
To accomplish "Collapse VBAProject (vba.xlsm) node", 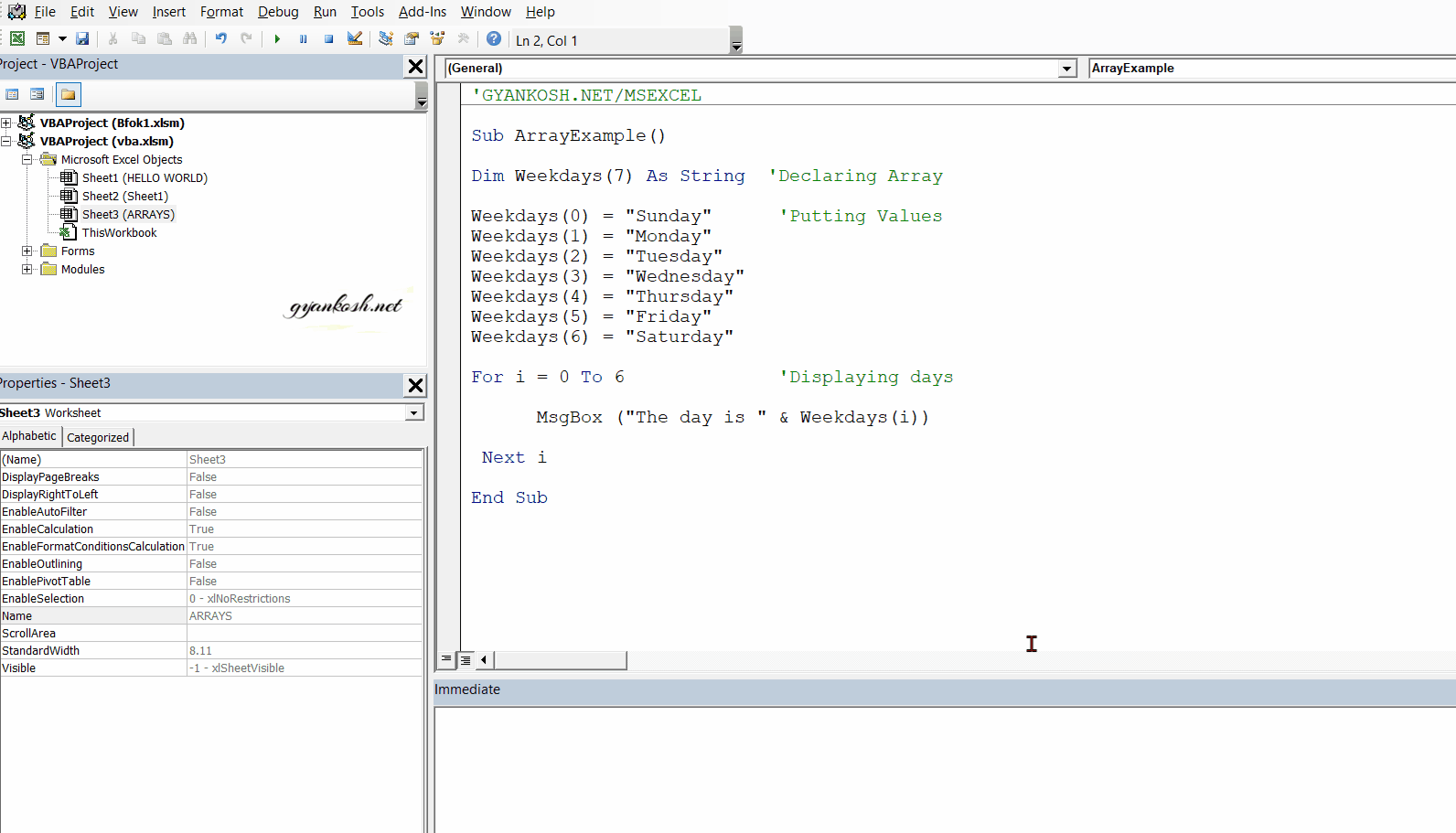I will 6,141.
